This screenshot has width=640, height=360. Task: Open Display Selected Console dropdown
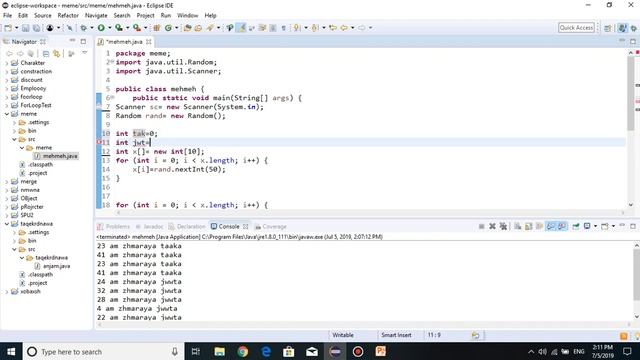[x=595, y=226]
